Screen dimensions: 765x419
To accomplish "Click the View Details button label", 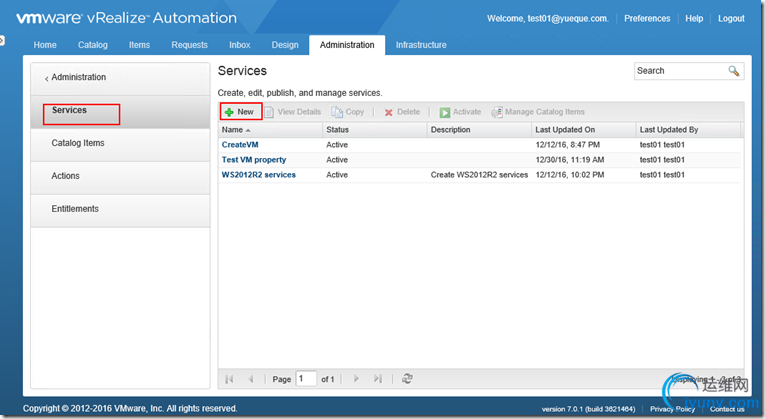I will (x=299, y=112).
